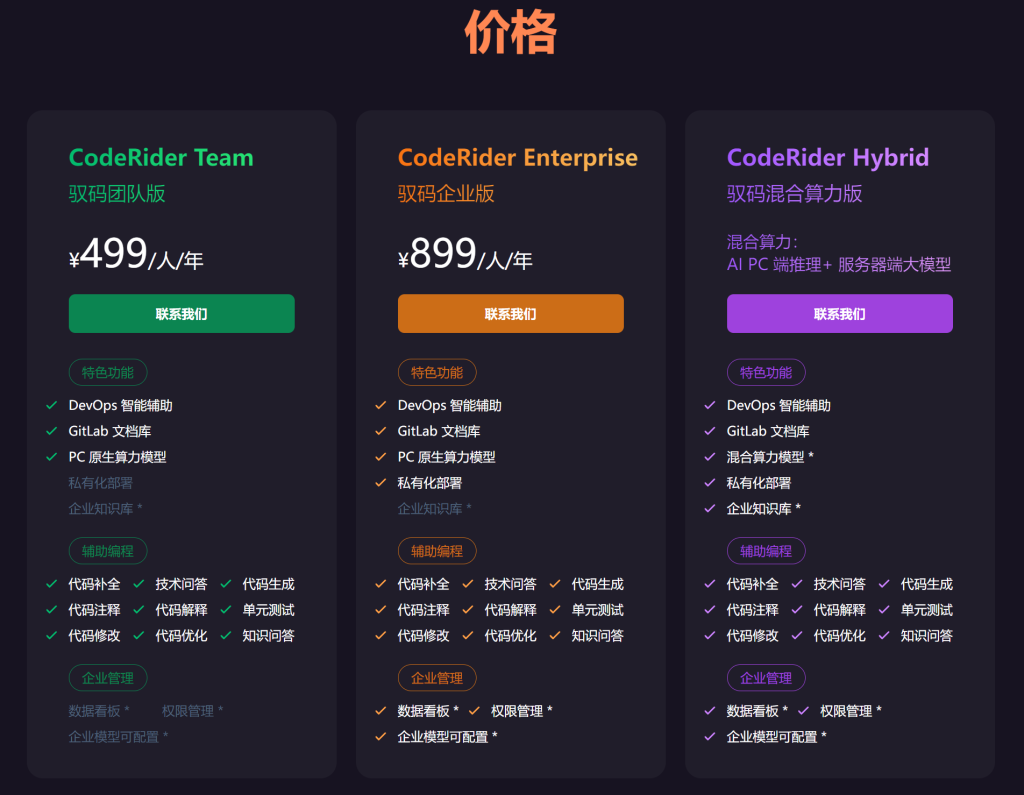Click the ¥899/人/年 price
Screen dimensions: 1024x795
click(466, 254)
